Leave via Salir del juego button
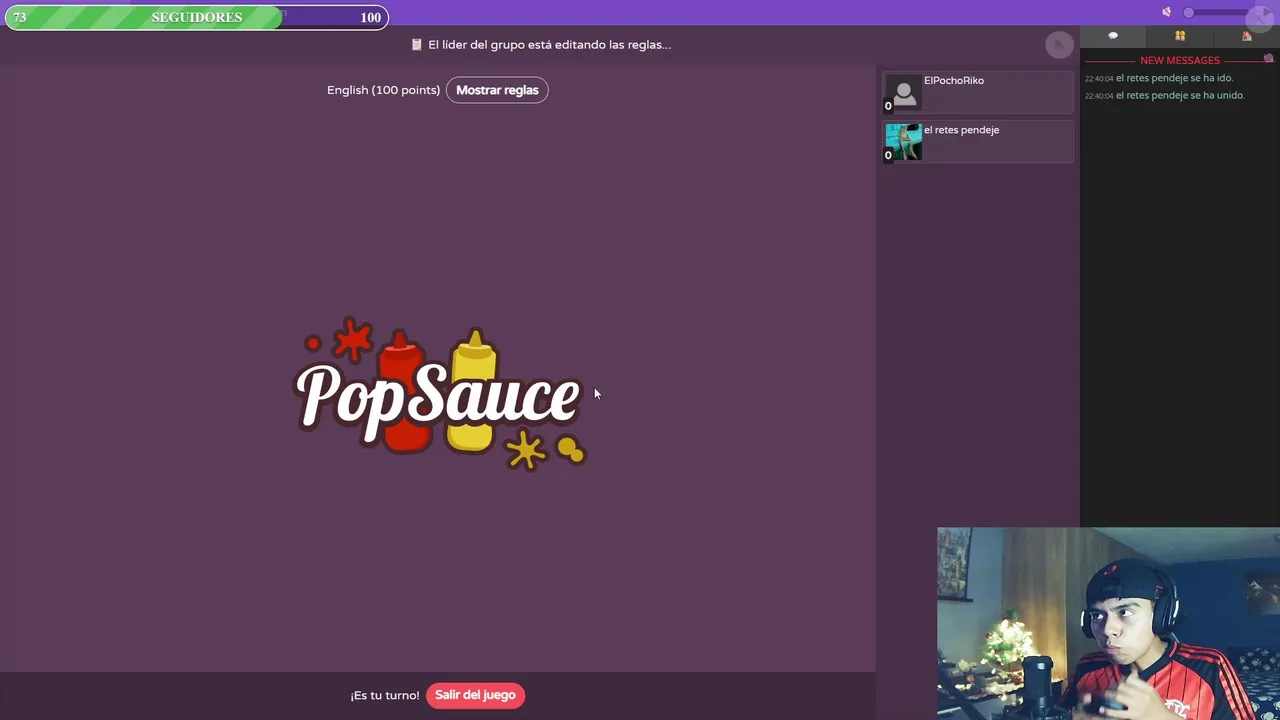Viewport: 1280px width, 720px height. [x=475, y=695]
